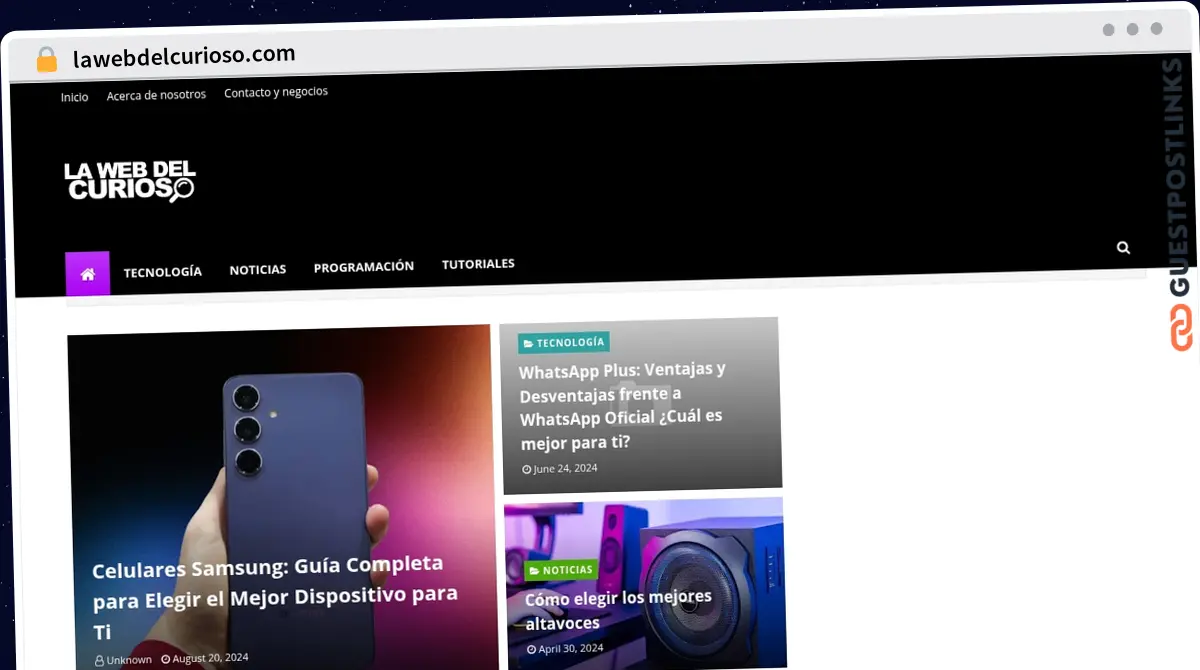Open Contacto y negocios link
This screenshot has height=670, width=1200.
pos(276,92)
